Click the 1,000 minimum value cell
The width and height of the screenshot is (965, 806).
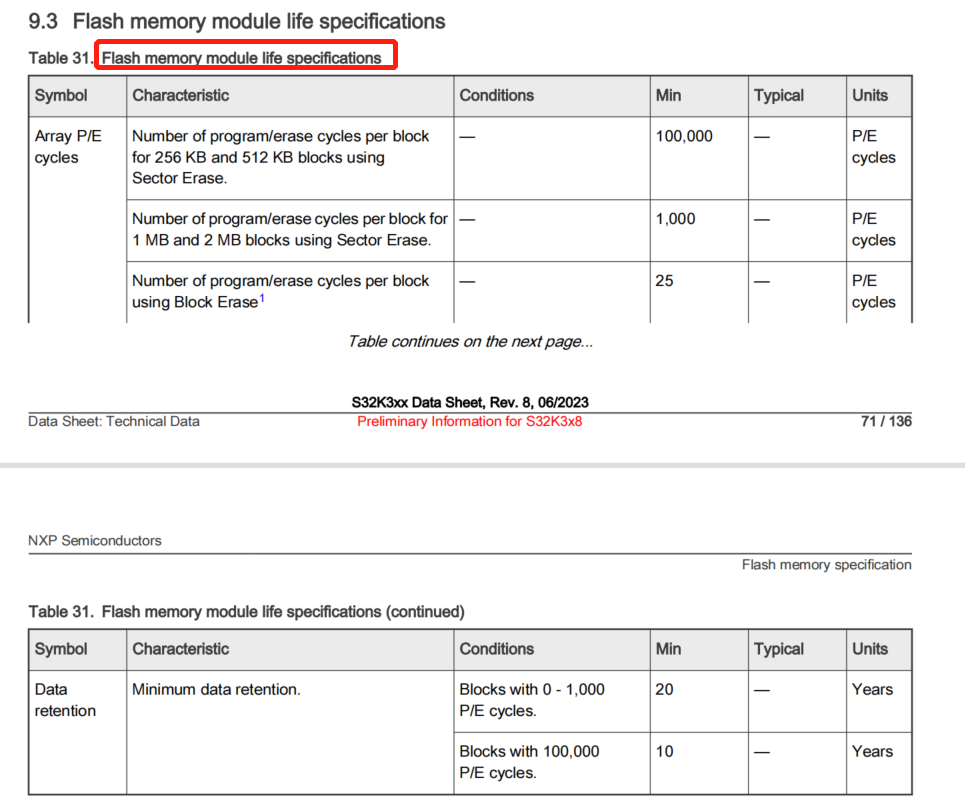(x=676, y=218)
